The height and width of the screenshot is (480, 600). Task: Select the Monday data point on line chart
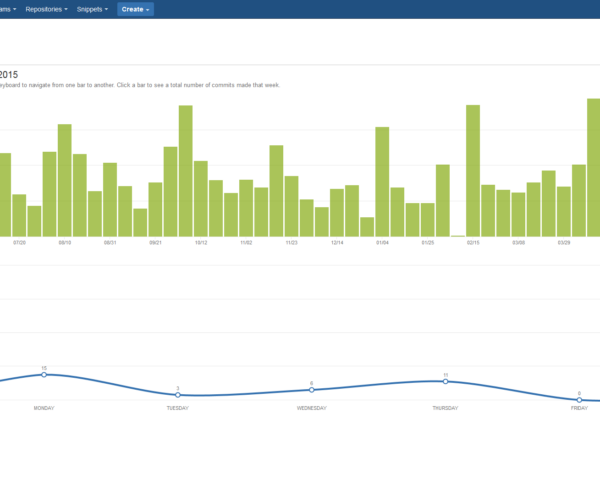(x=44, y=374)
